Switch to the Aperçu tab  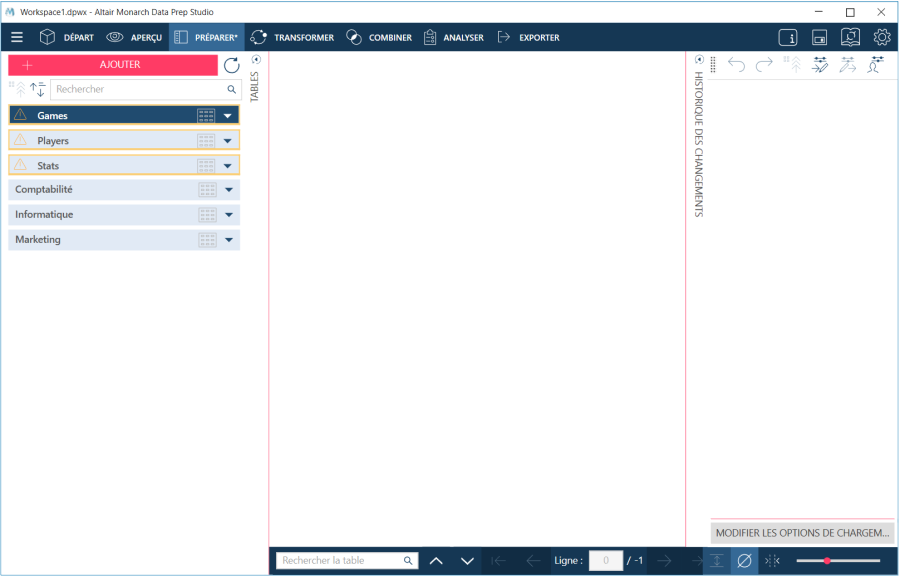(134, 37)
